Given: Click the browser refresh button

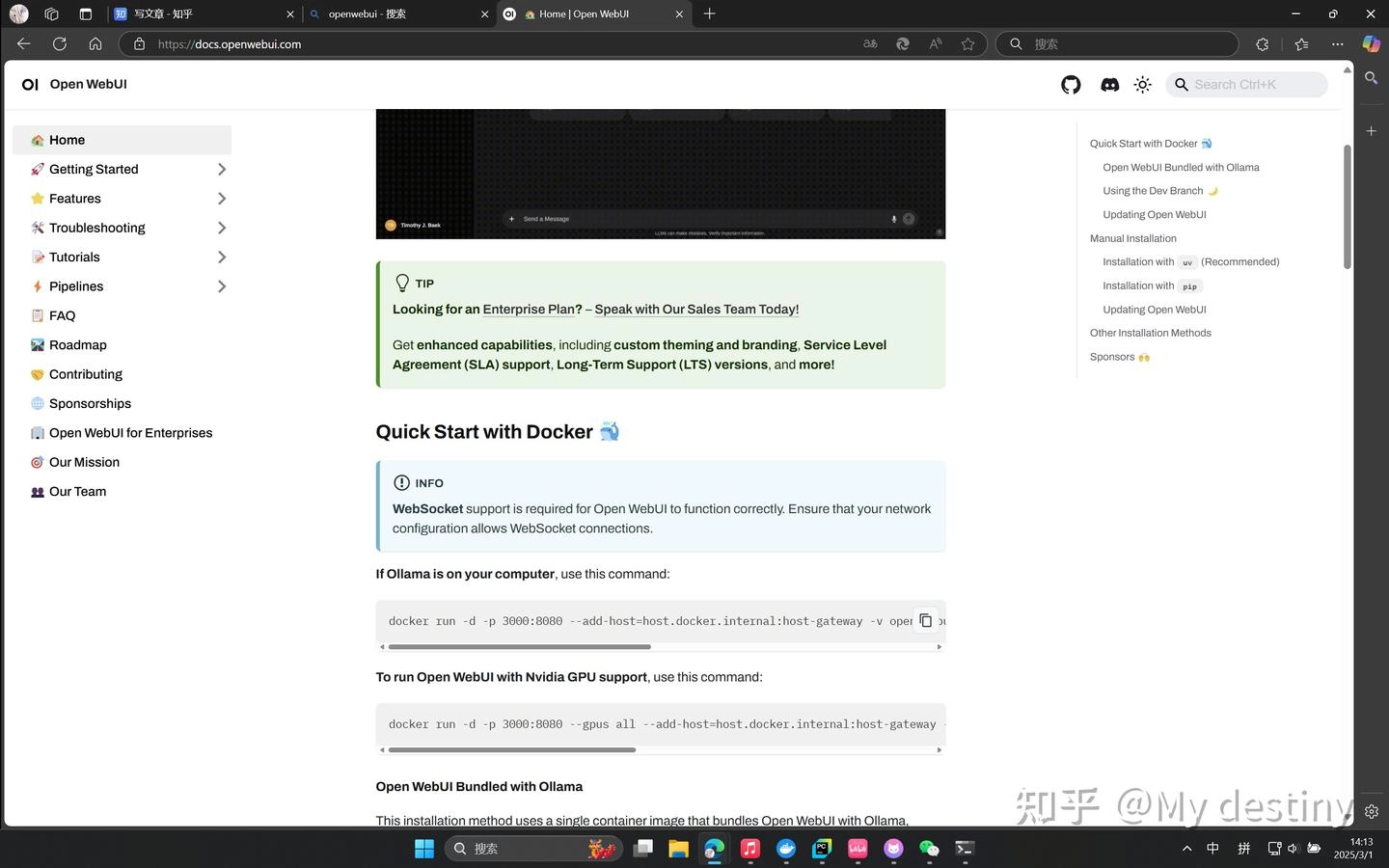Looking at the screenshot, I should click(60, 43).
